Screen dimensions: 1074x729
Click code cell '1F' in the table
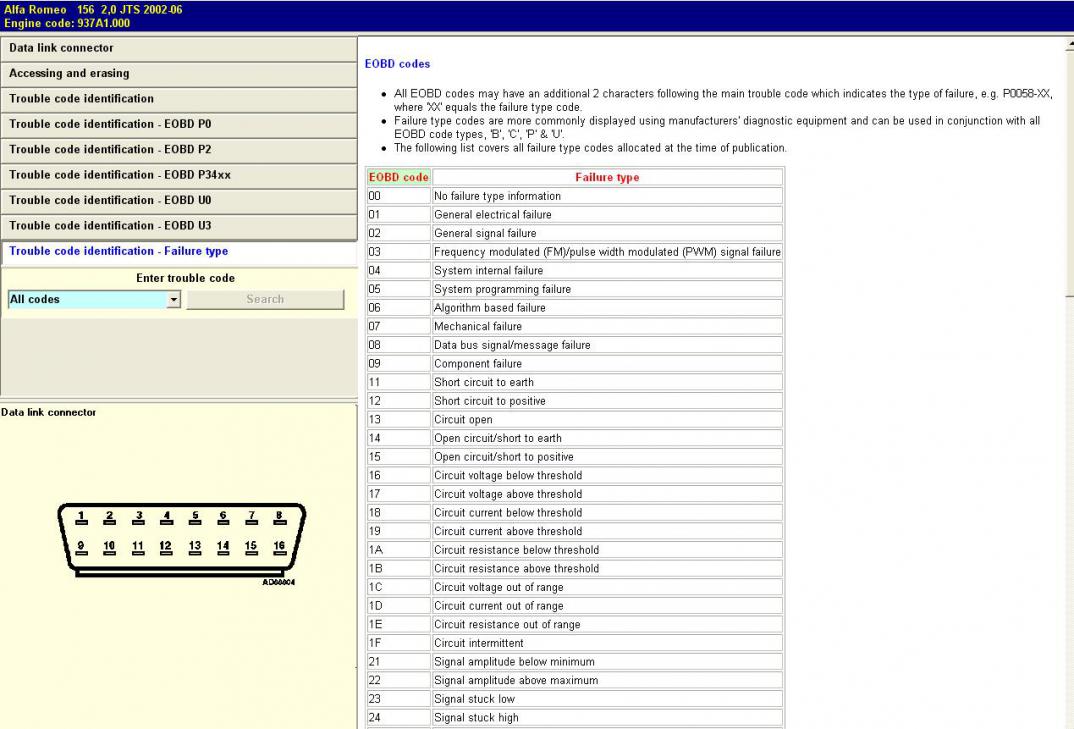click(399, 643)
